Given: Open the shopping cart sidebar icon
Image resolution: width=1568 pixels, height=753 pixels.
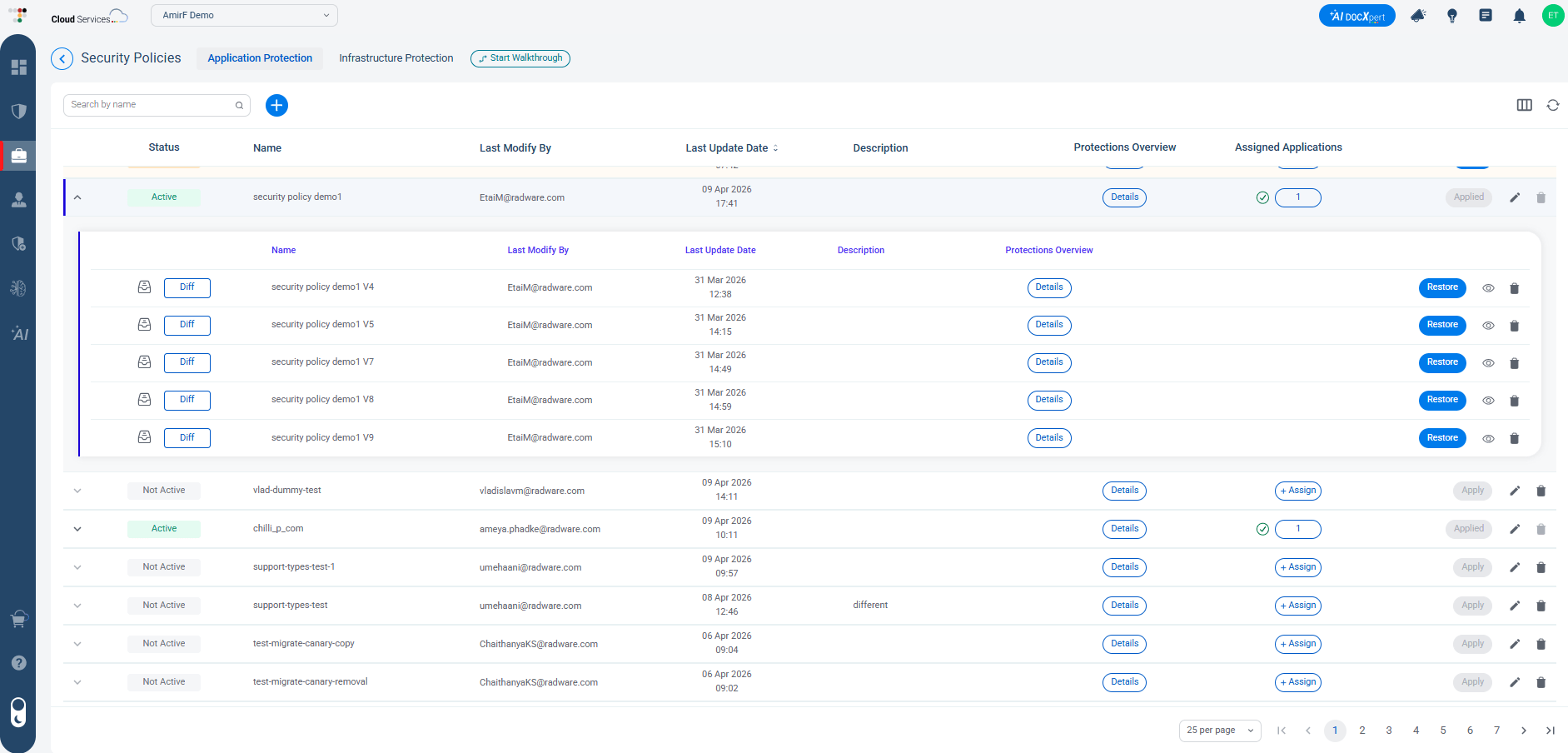Looking at the screenshot, I should pyautogui.click(x=18, y=618).
